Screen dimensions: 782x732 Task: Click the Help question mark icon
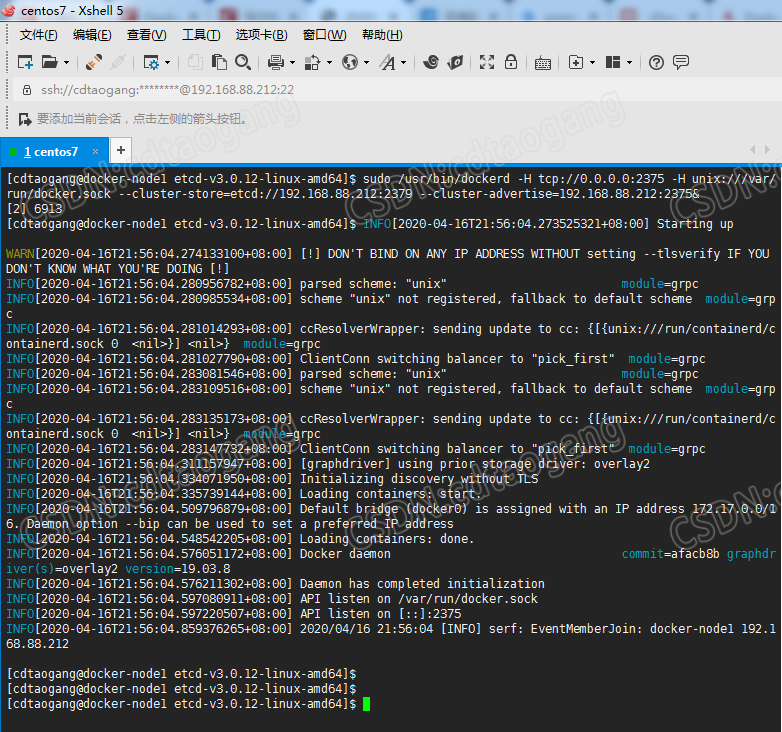click(656, 62)
